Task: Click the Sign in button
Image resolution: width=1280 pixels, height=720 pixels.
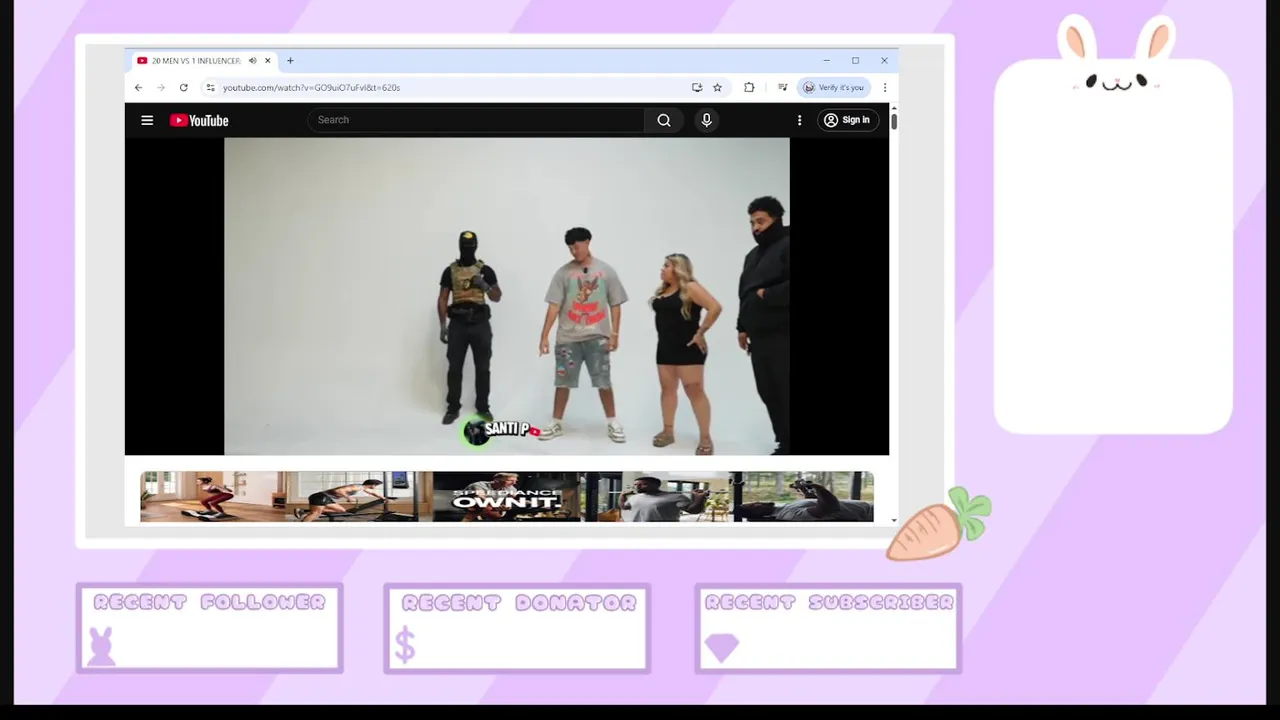Action: tap(848, 120)
